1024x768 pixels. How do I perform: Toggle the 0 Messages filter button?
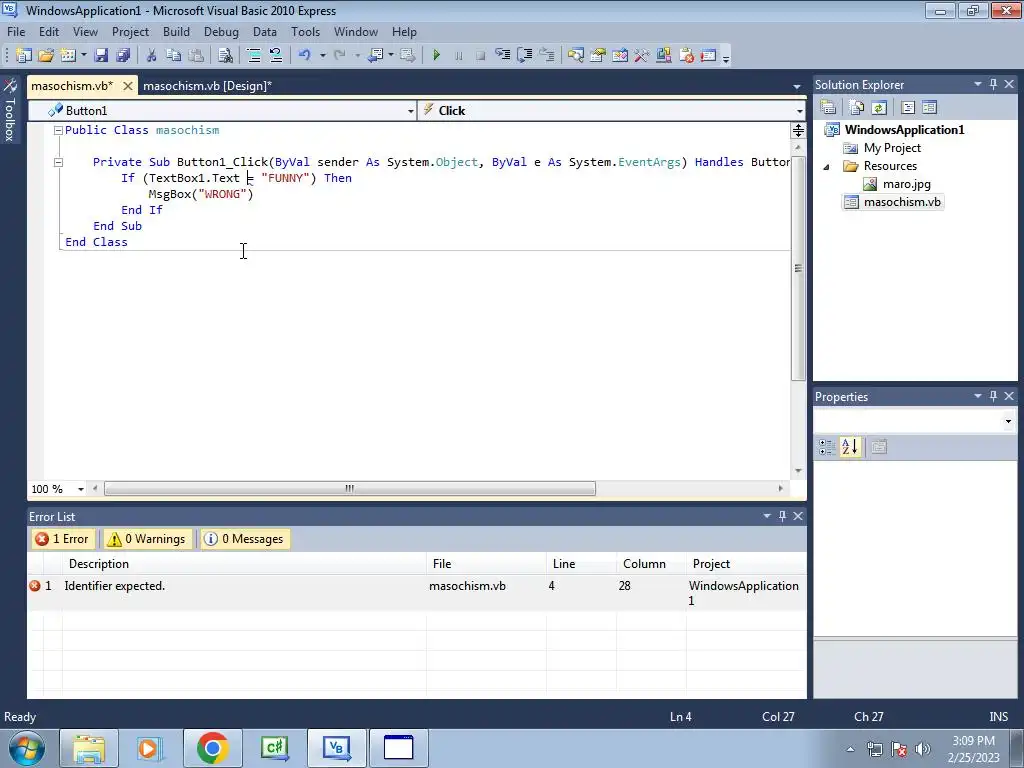pos(246,539)
